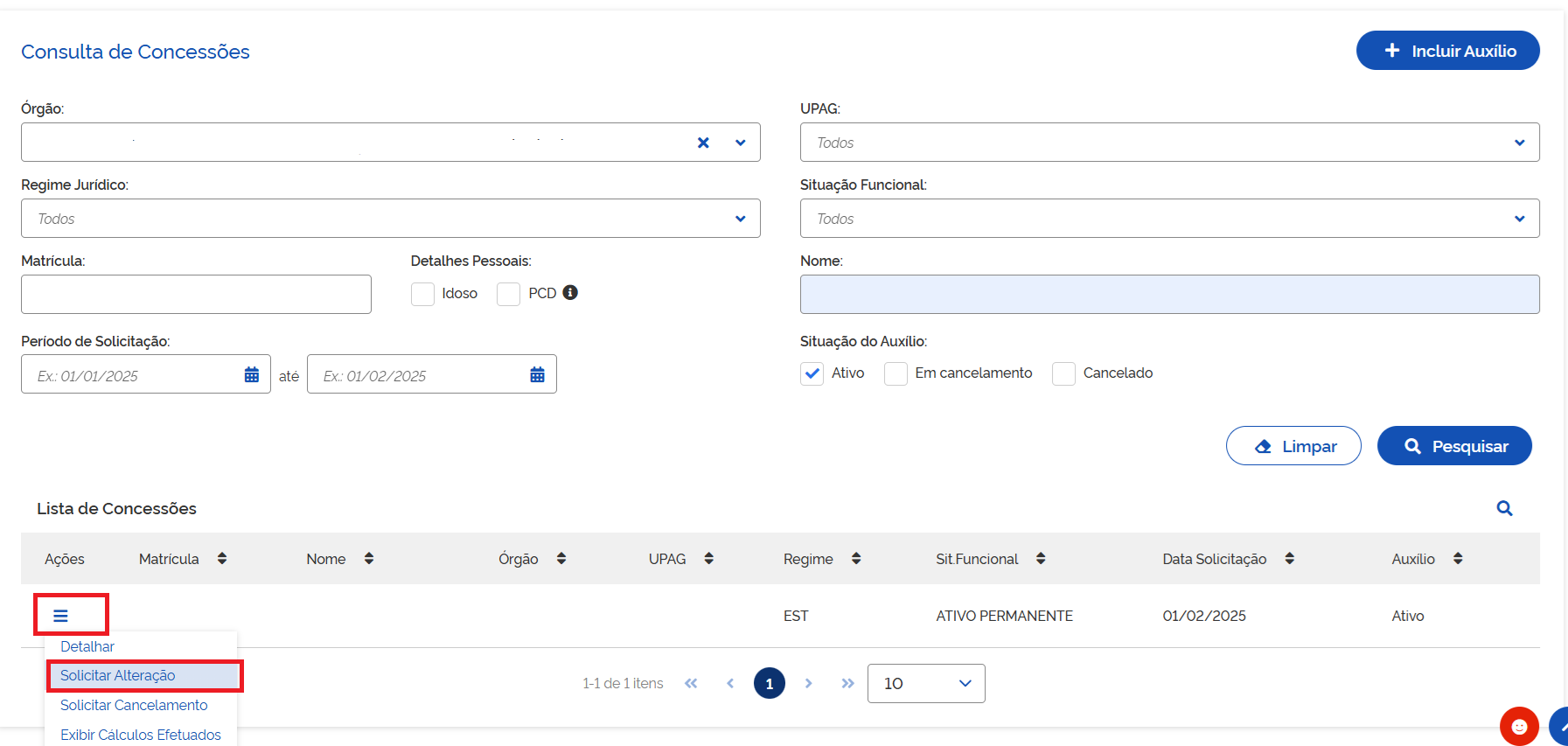The height and width of the screenshot is (746, 1568).
Task: Open the red chat assistant icon
Action: coord(1519,726)
